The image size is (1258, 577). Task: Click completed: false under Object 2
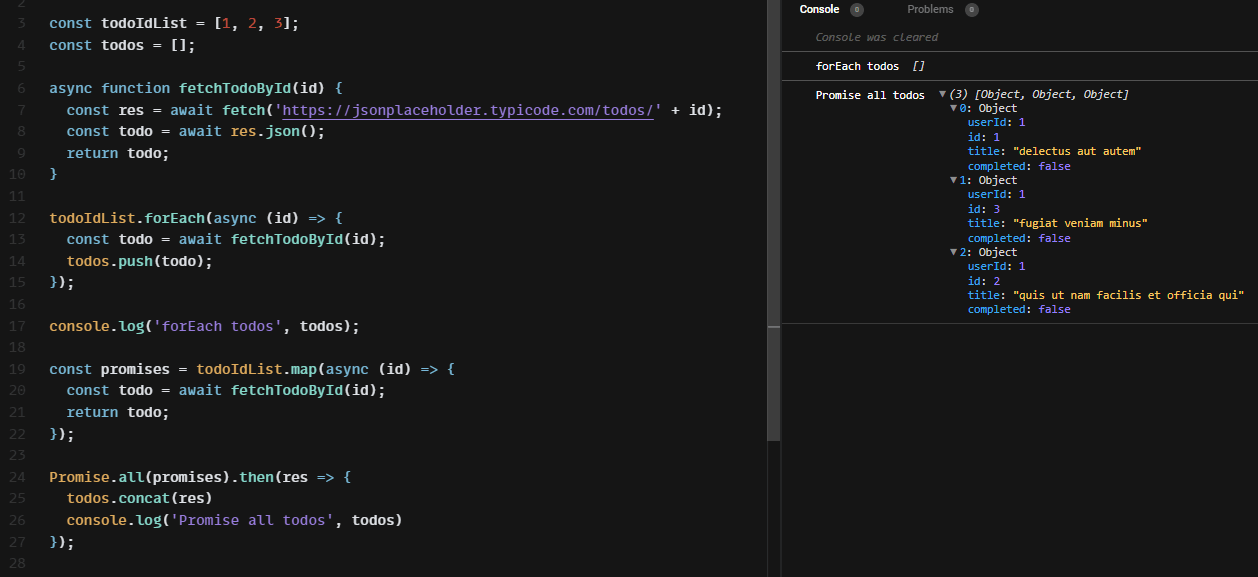click(x=1018, y=309)
